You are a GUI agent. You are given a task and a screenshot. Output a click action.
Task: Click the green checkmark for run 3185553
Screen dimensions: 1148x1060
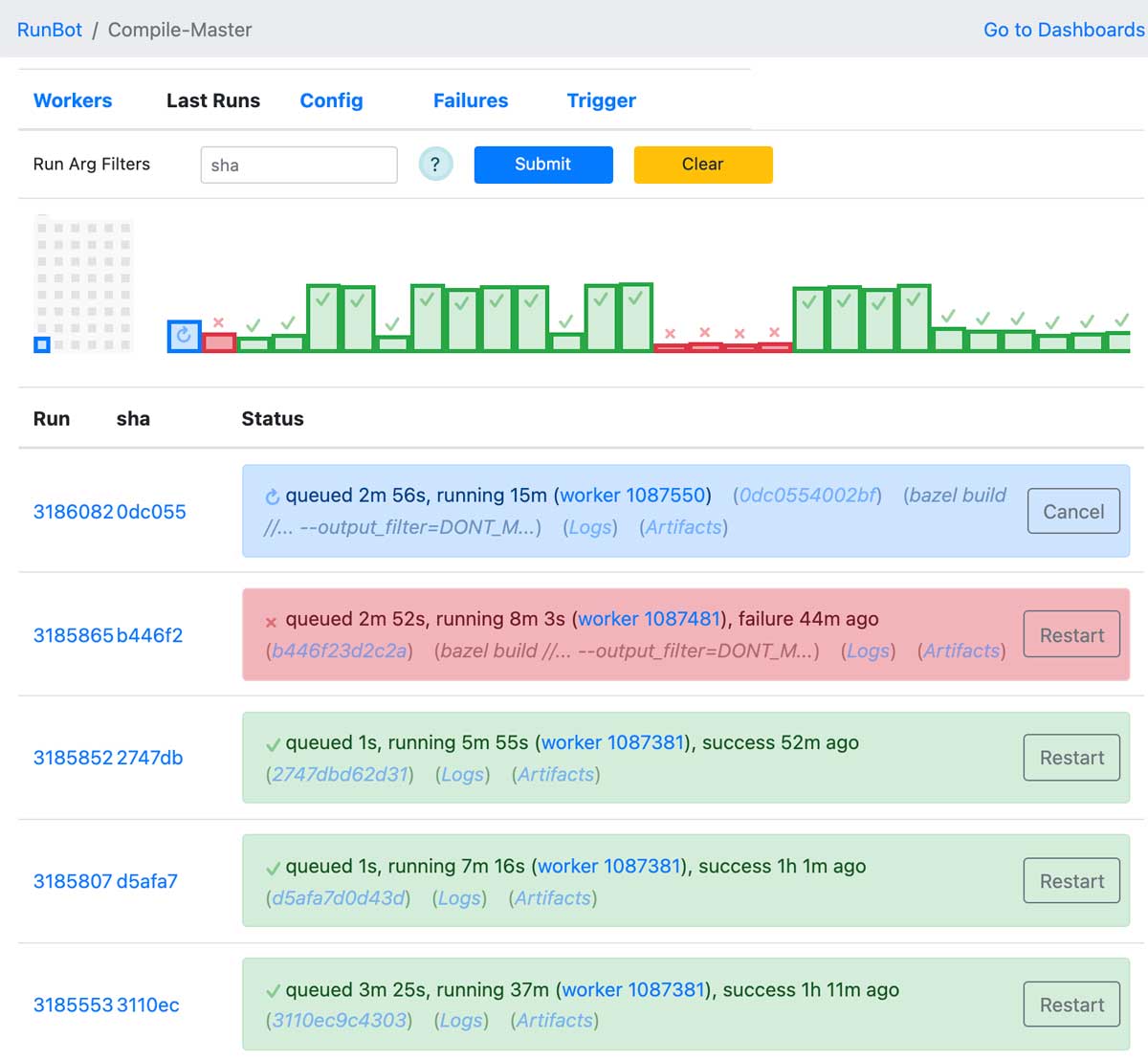(x=273, y=991)
